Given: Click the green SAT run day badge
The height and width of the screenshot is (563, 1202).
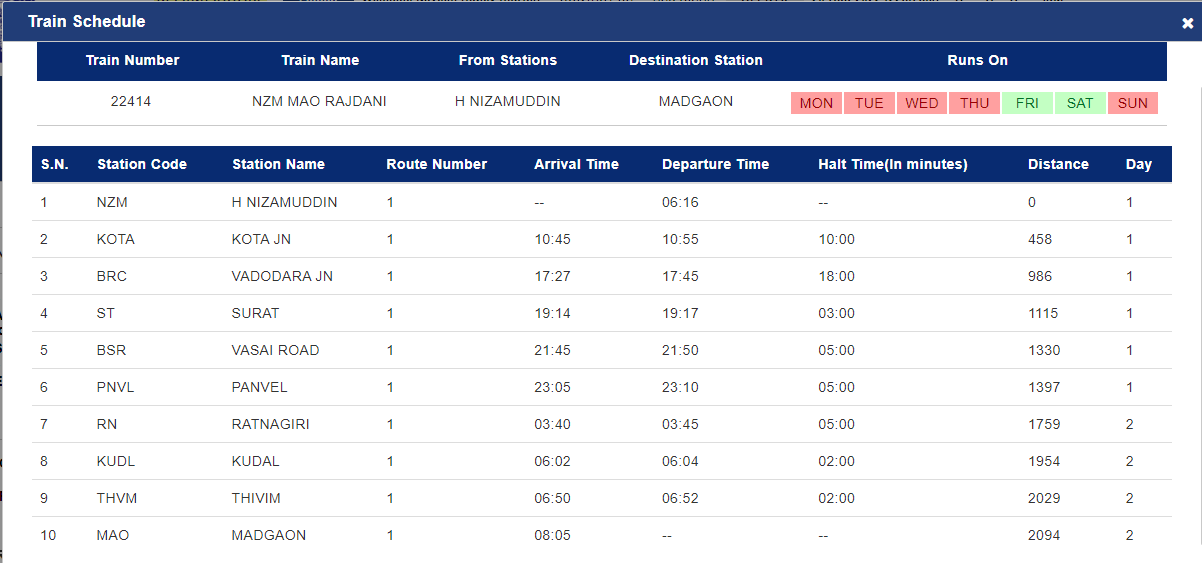Looking at the screenshot, I should click(1080, 103).
